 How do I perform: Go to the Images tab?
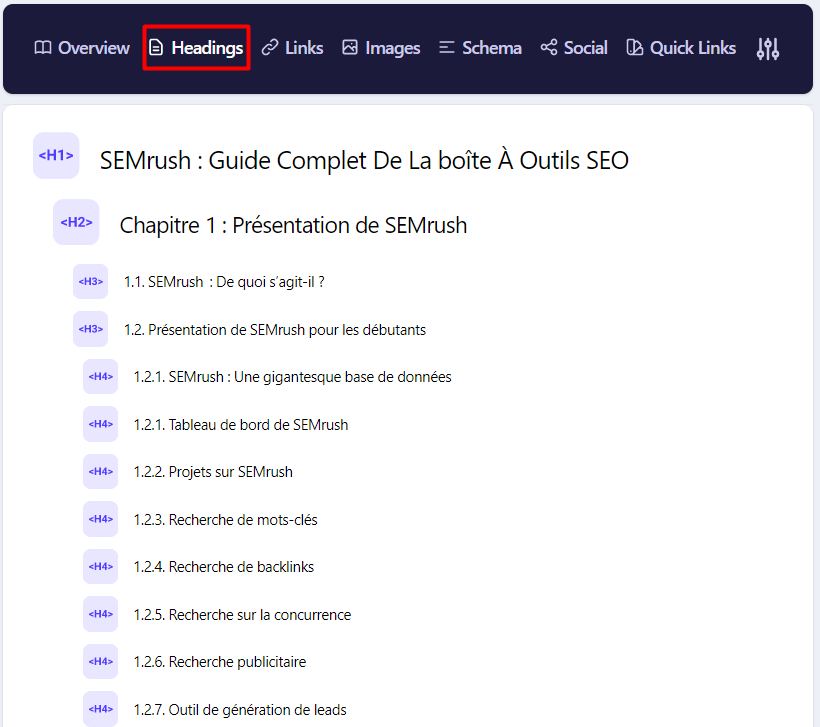(x=381, y=48)
